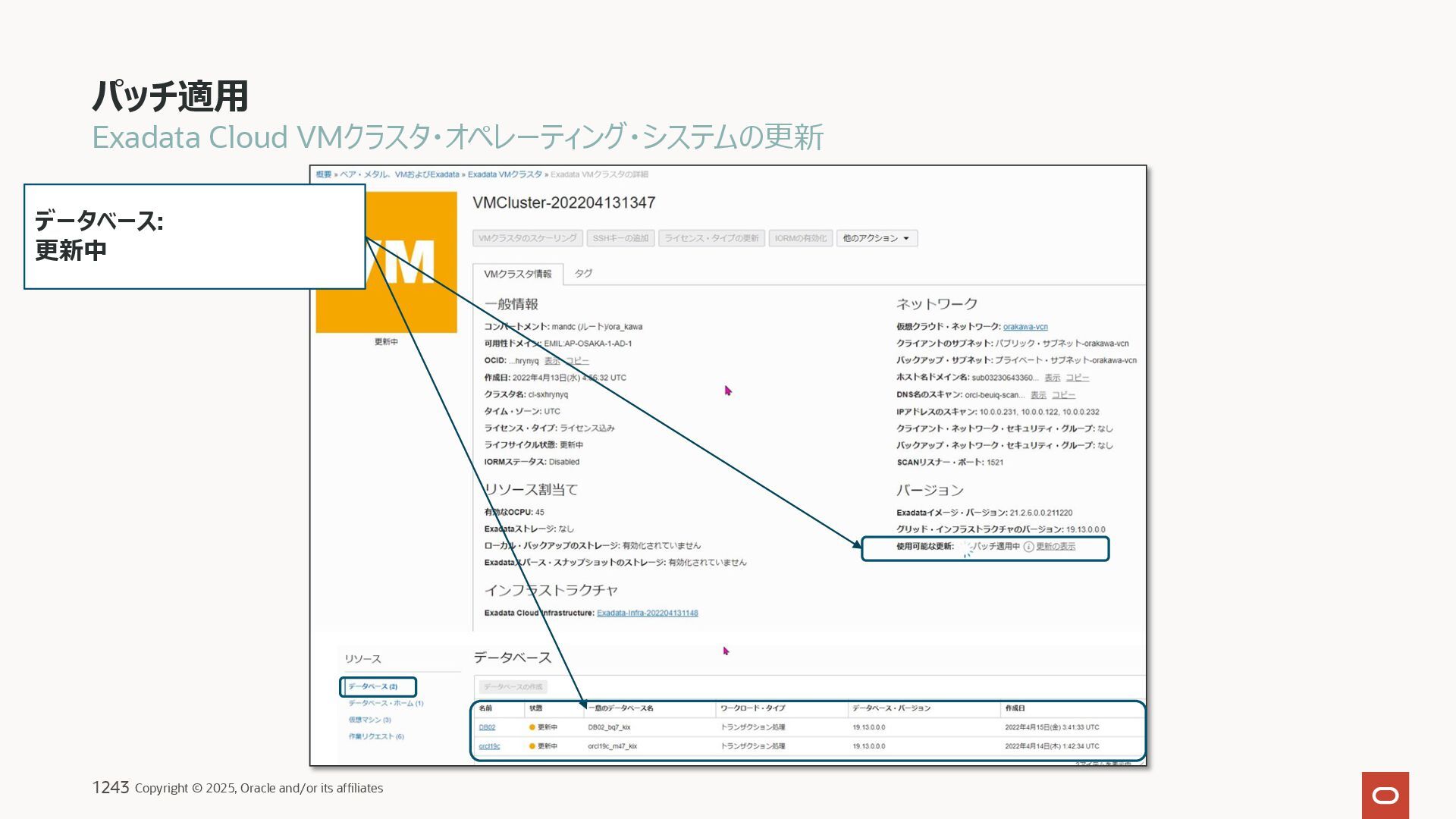1456x819 pixels.
Task: Click the patching spinner icon
Action: 967,548
